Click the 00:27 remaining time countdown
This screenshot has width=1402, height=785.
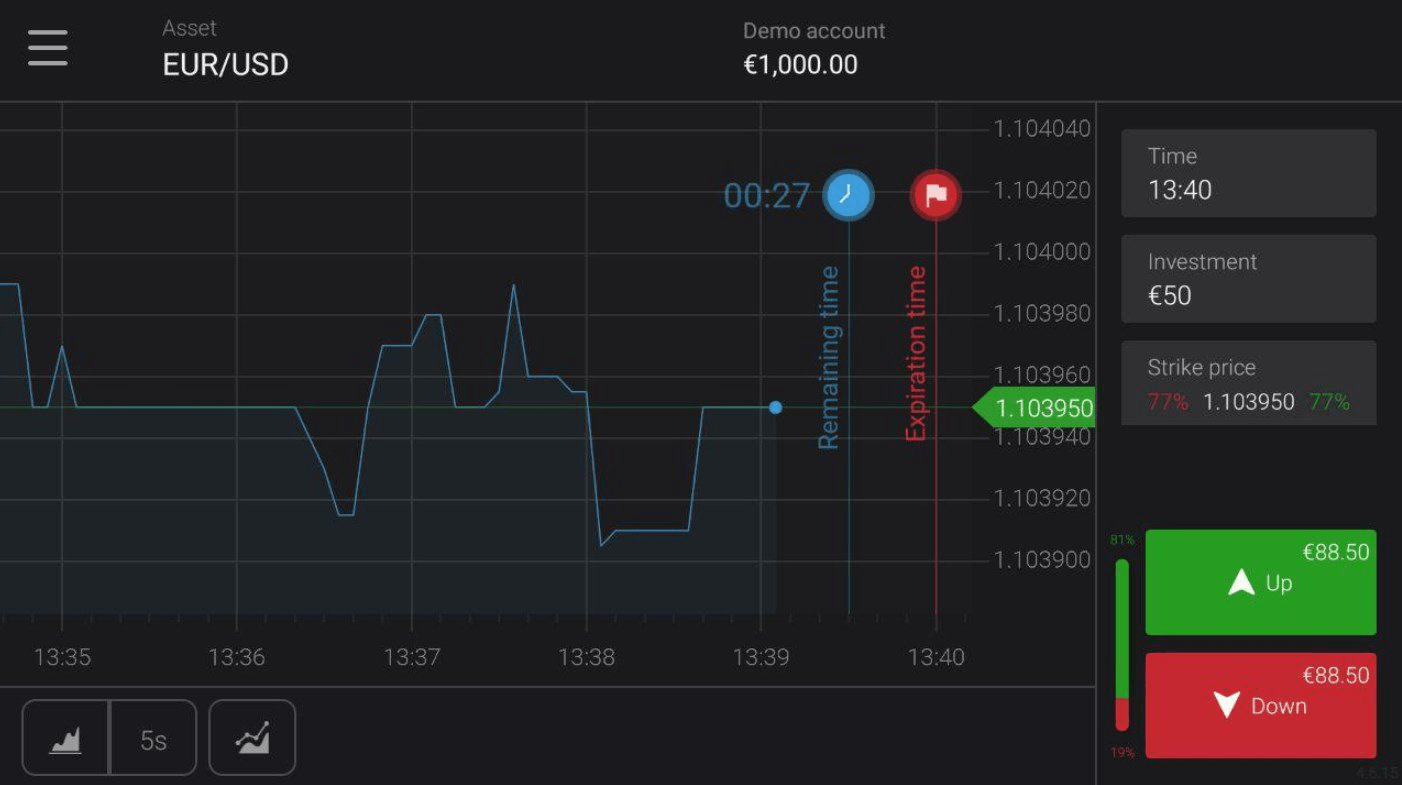[766, 195]
